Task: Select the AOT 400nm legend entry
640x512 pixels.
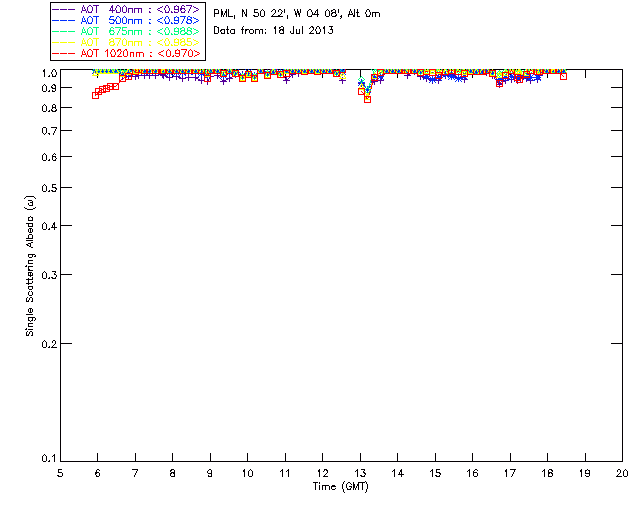Action: (x=126, y=9)
